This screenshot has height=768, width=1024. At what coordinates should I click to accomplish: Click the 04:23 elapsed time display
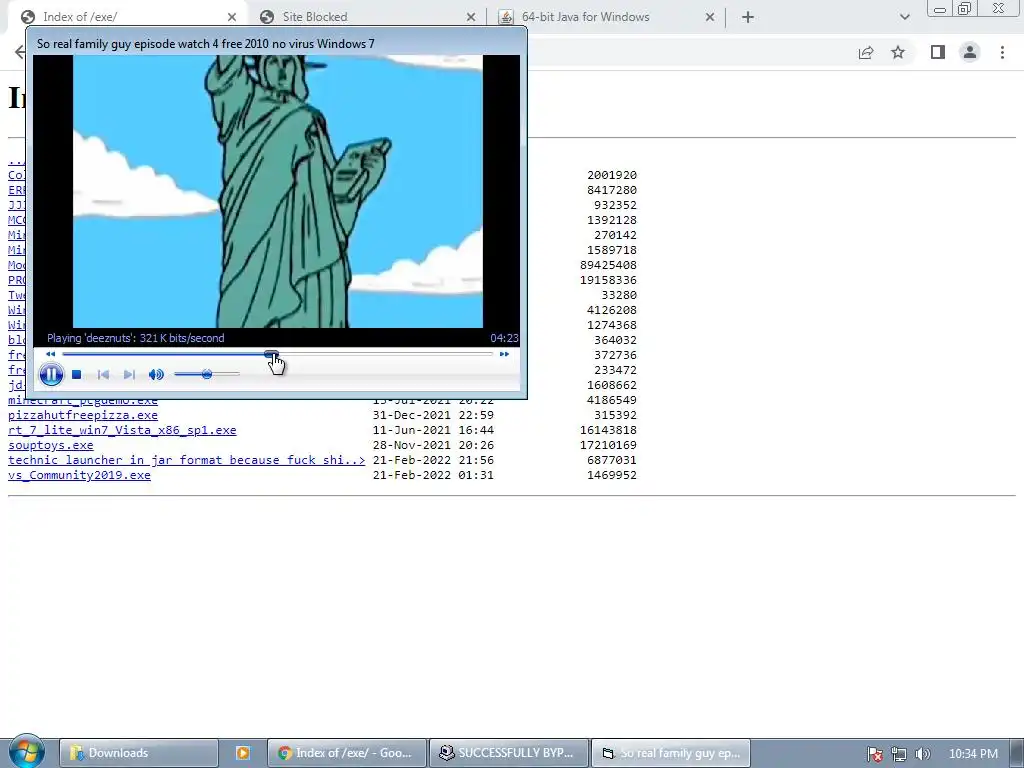pos(504,338)
